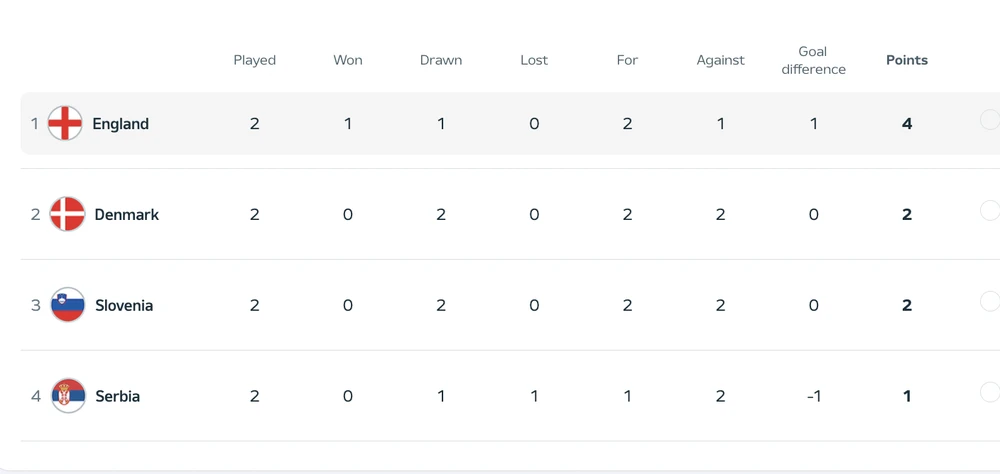Open the Denmark team link
The height and width of the screenshot is (474, 1000).
[x=126, y=214]
